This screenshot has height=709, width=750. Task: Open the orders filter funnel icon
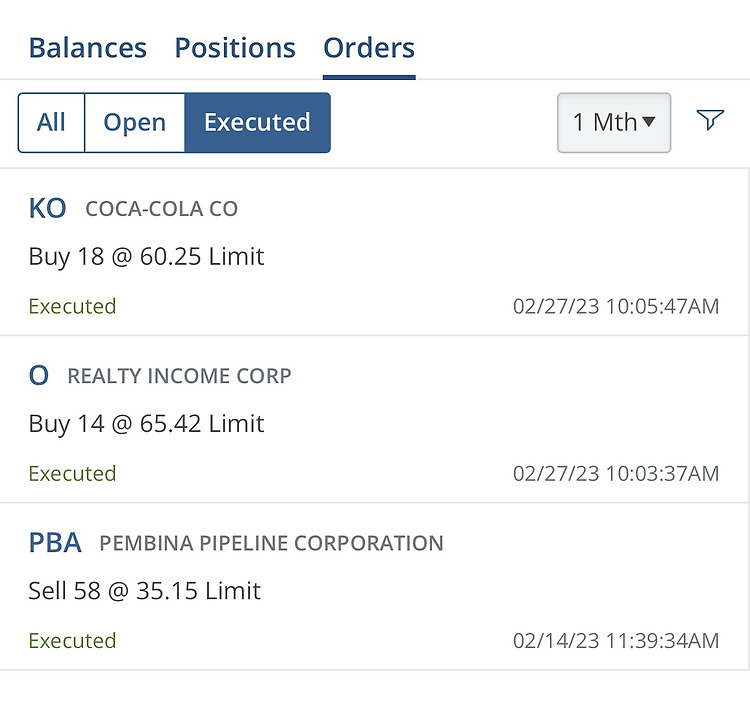click(710, 120)
